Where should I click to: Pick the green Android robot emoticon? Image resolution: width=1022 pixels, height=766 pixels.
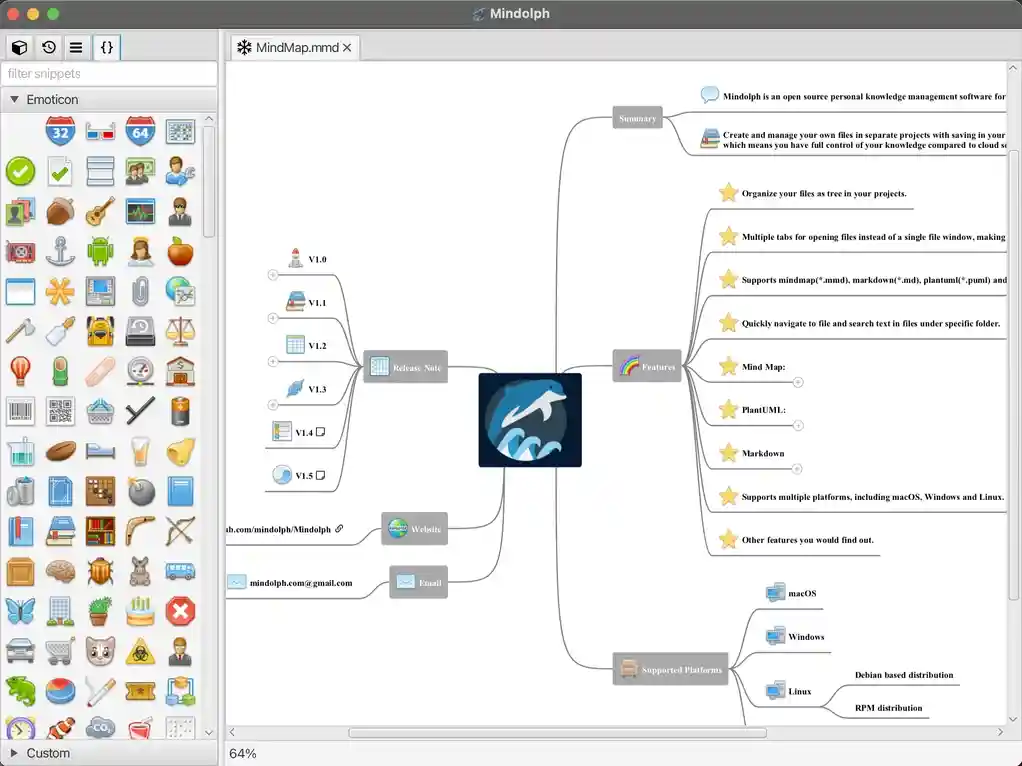pos(100,251)
